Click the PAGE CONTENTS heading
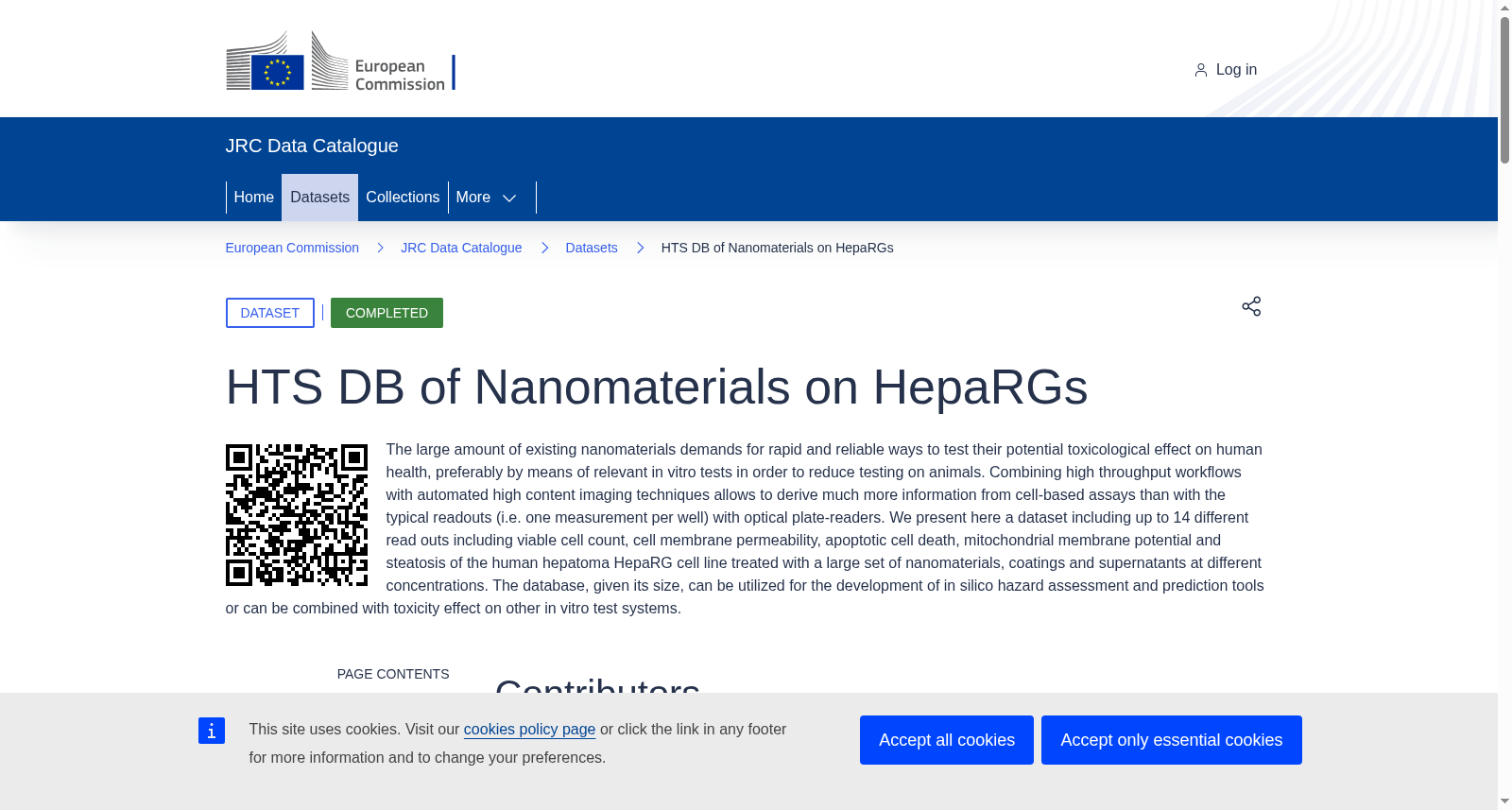 click(x=393, y=674)
